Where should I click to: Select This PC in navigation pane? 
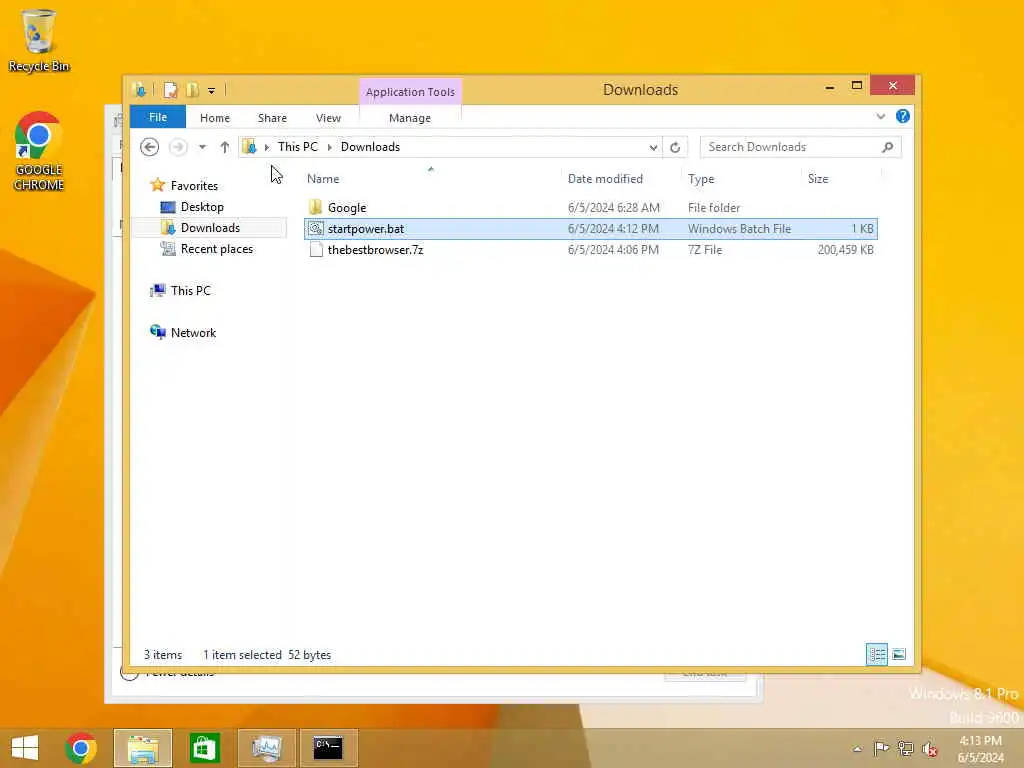point(190,291)
